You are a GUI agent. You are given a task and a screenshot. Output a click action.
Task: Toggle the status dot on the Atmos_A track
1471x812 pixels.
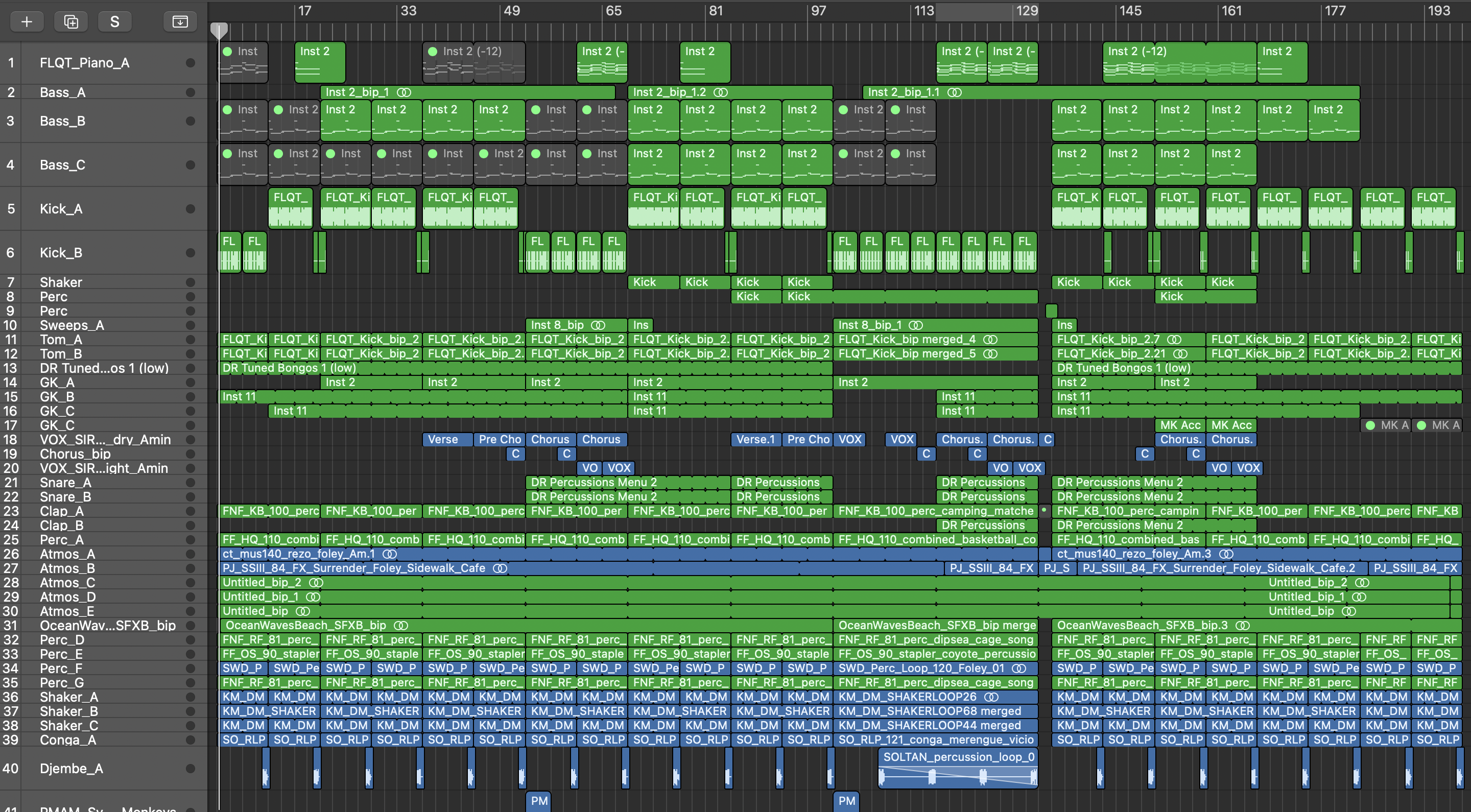tap(190, 554)
